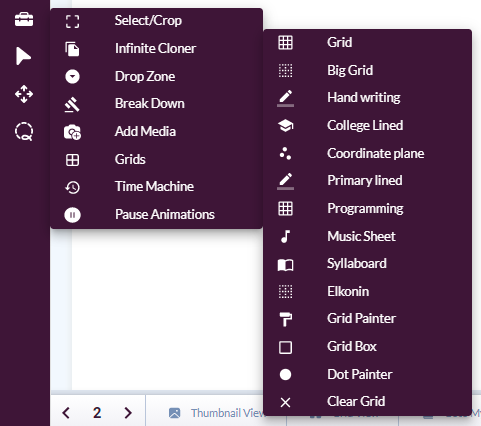The width and height of the screenshot is (481, 426).
Task: Go to the next page arrow
Action: [x=128, y=413]
